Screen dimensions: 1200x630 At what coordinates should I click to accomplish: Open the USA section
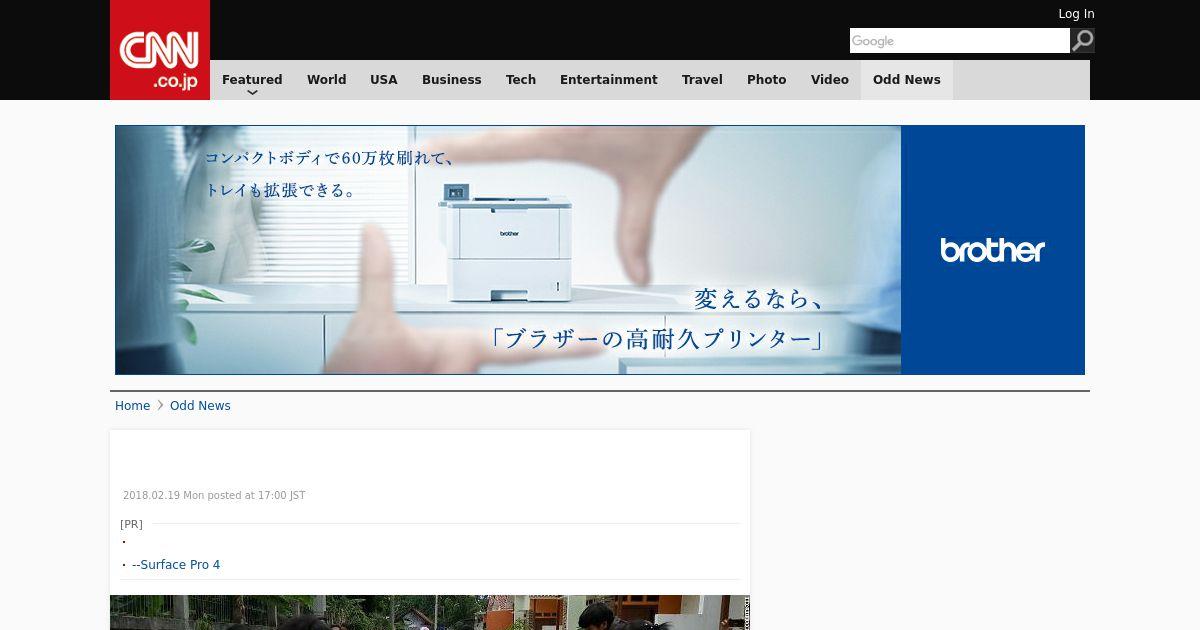[x=384, y=80]
